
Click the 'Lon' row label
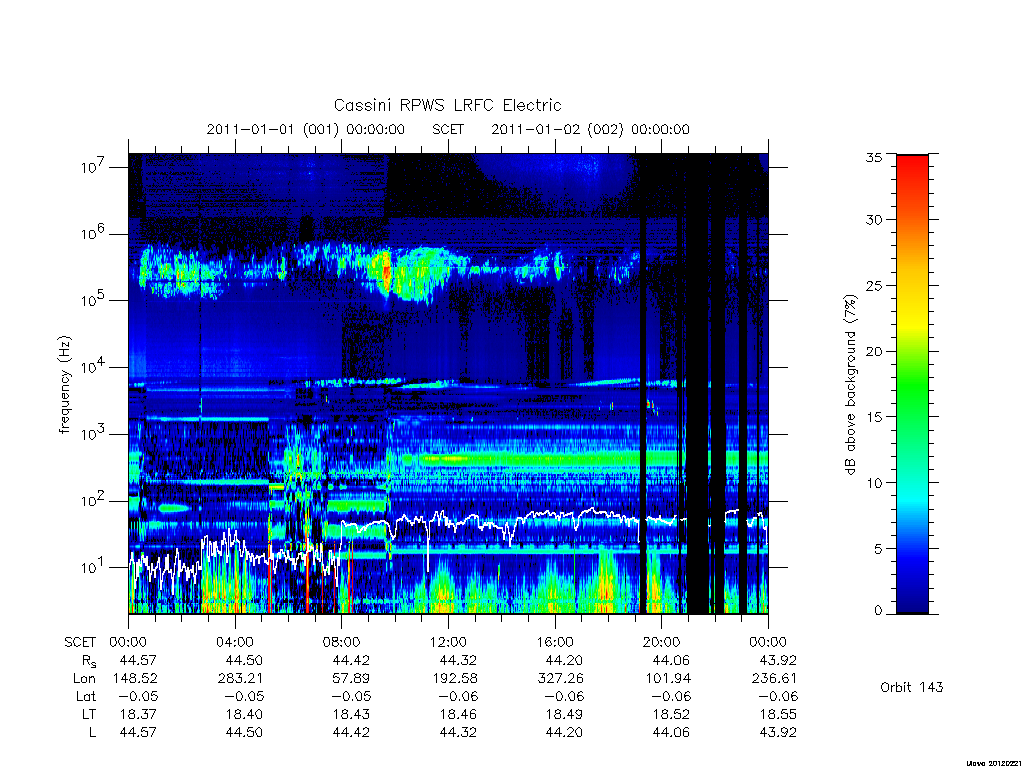[84, 679]
